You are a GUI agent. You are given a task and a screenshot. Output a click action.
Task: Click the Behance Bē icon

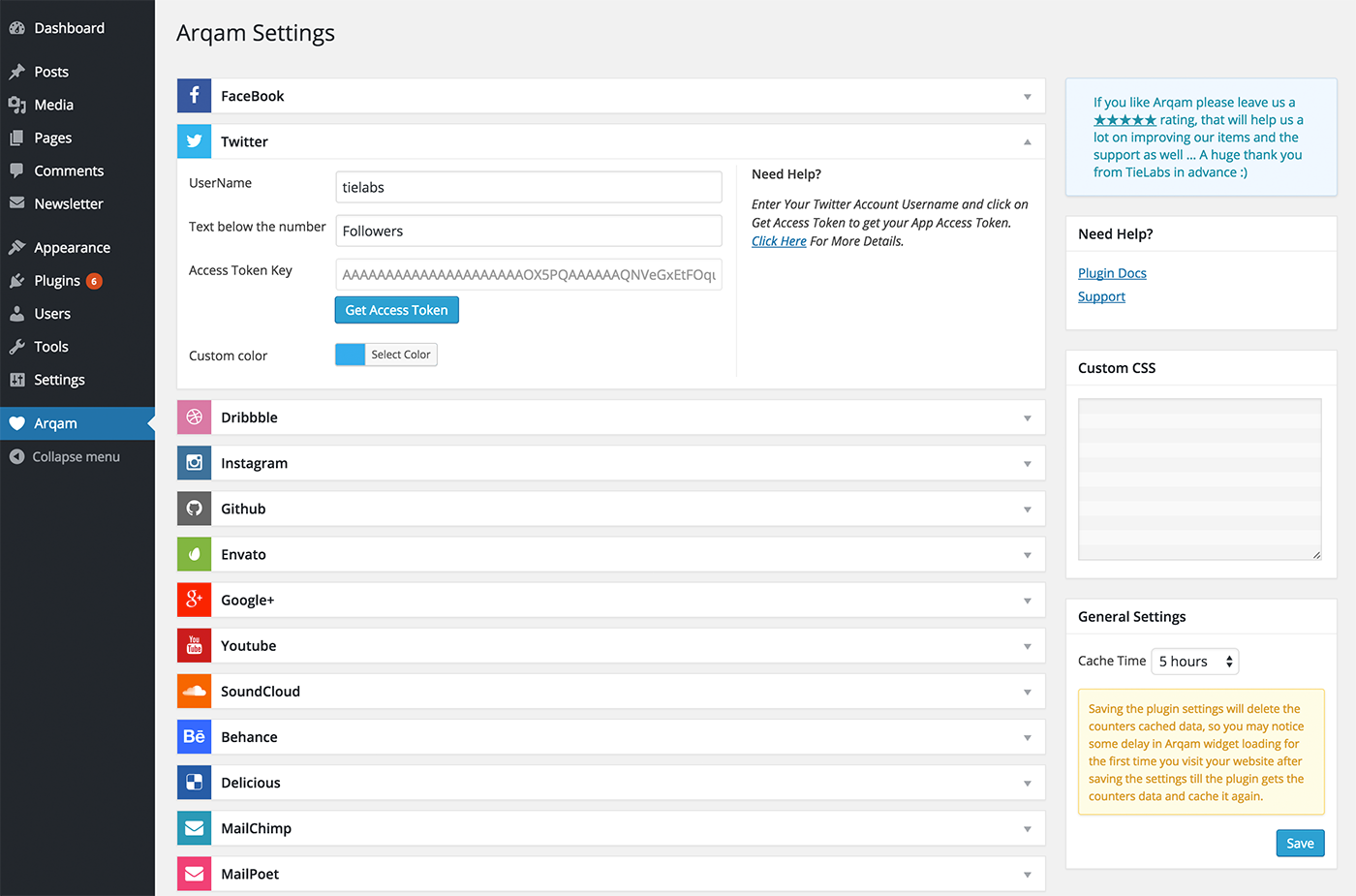(194, 736)
